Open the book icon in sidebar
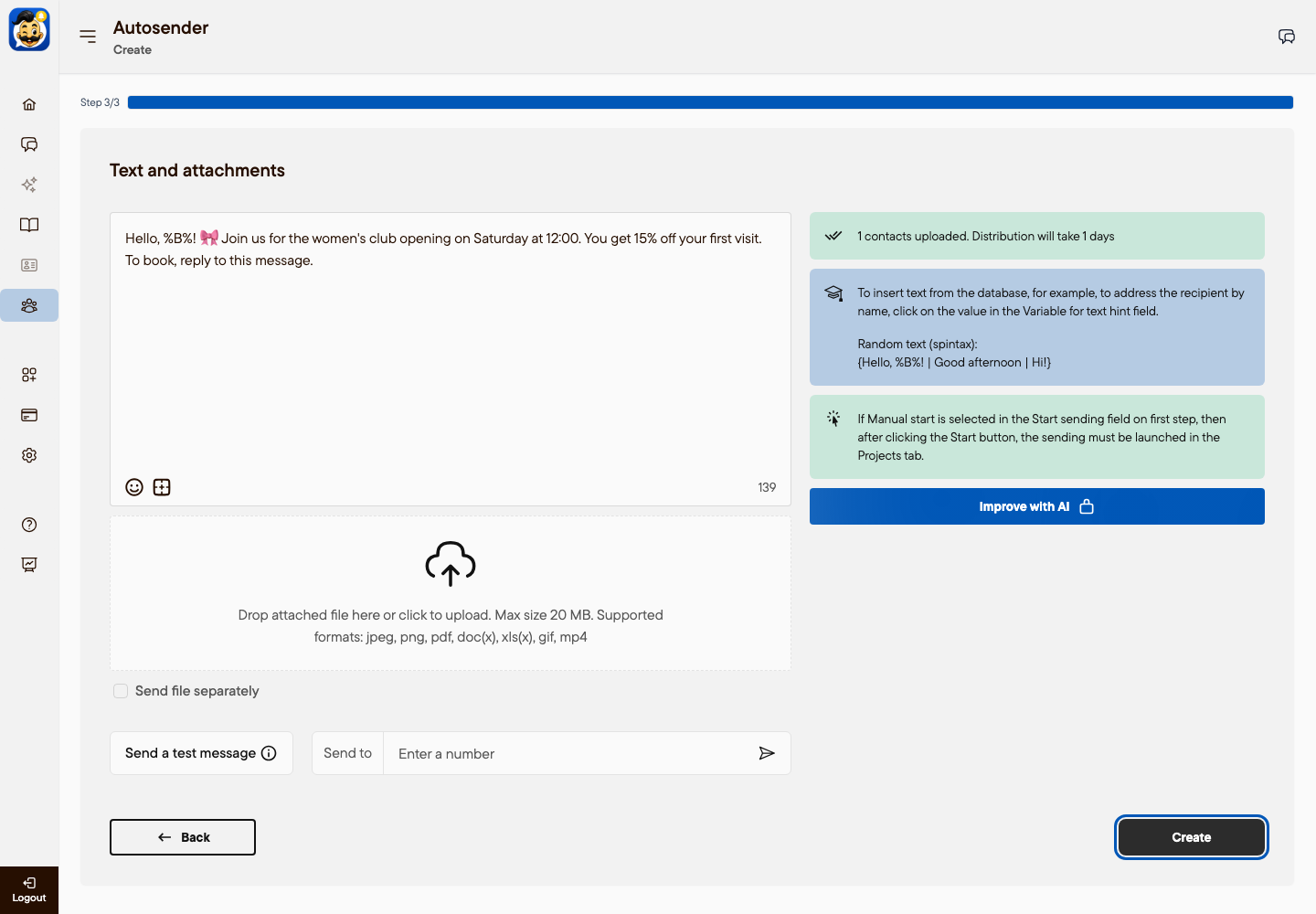1316x914 pixels. 29,225
